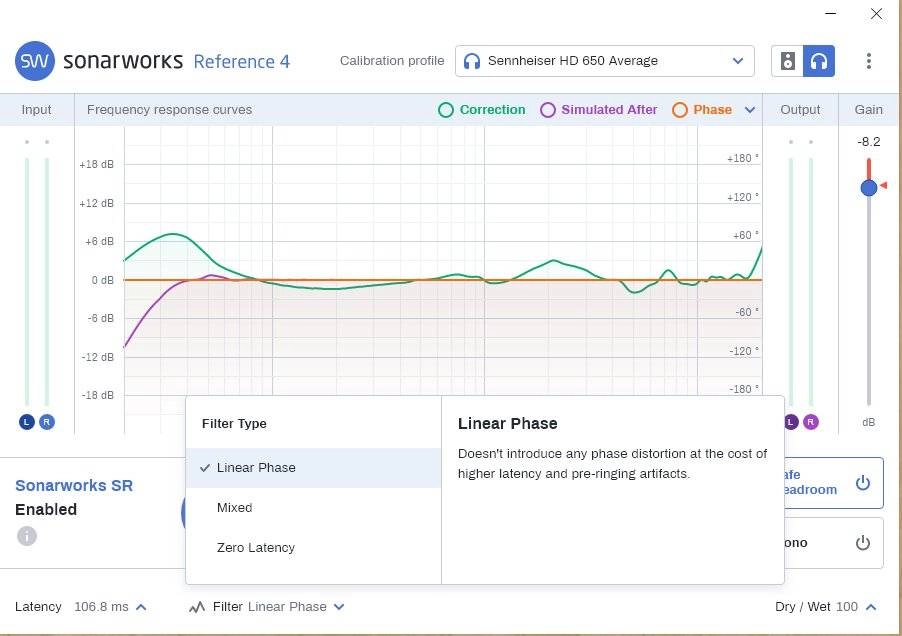902x636 pixels.
Task: Click the Reference 4 product title
Action: pyautogui.click(x=242, y=62)
